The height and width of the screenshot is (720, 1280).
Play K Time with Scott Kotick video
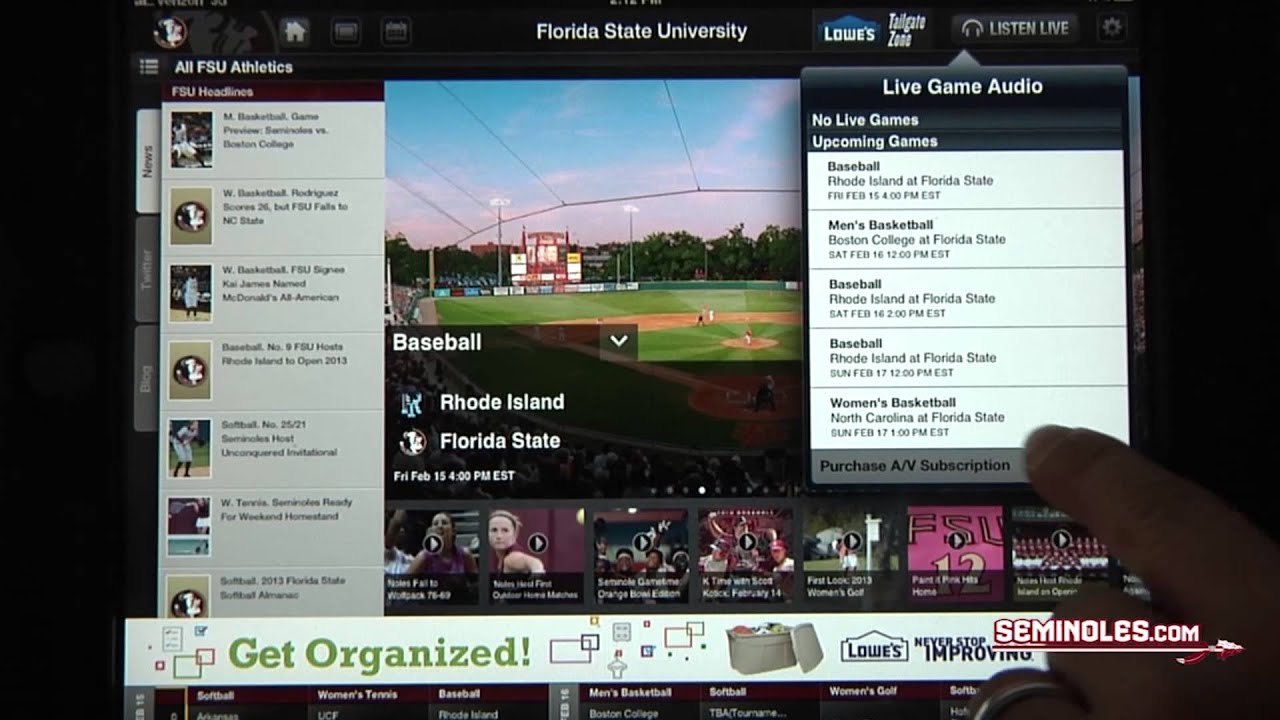[745, 555]
